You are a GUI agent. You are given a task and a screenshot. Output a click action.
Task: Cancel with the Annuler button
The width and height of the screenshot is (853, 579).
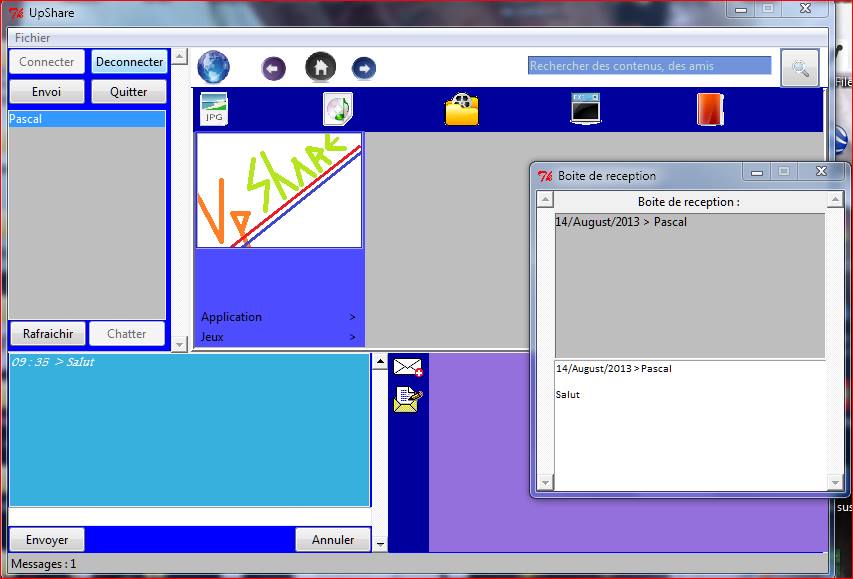point(333,540)
